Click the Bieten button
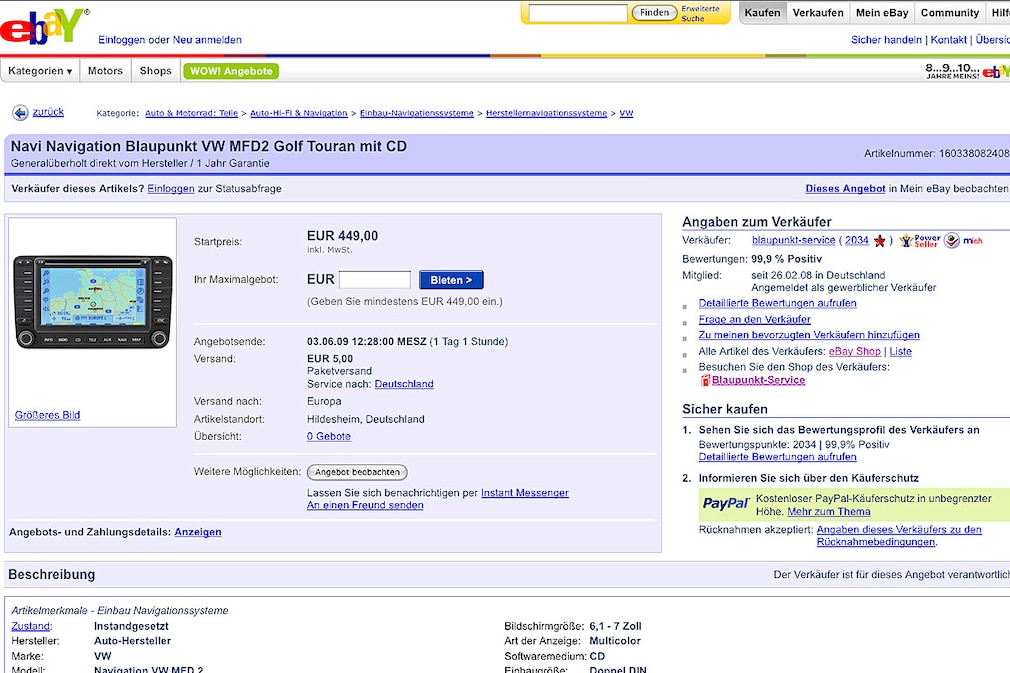The width and height of the screenshot is (1010, 673). (x=451, y=280)
